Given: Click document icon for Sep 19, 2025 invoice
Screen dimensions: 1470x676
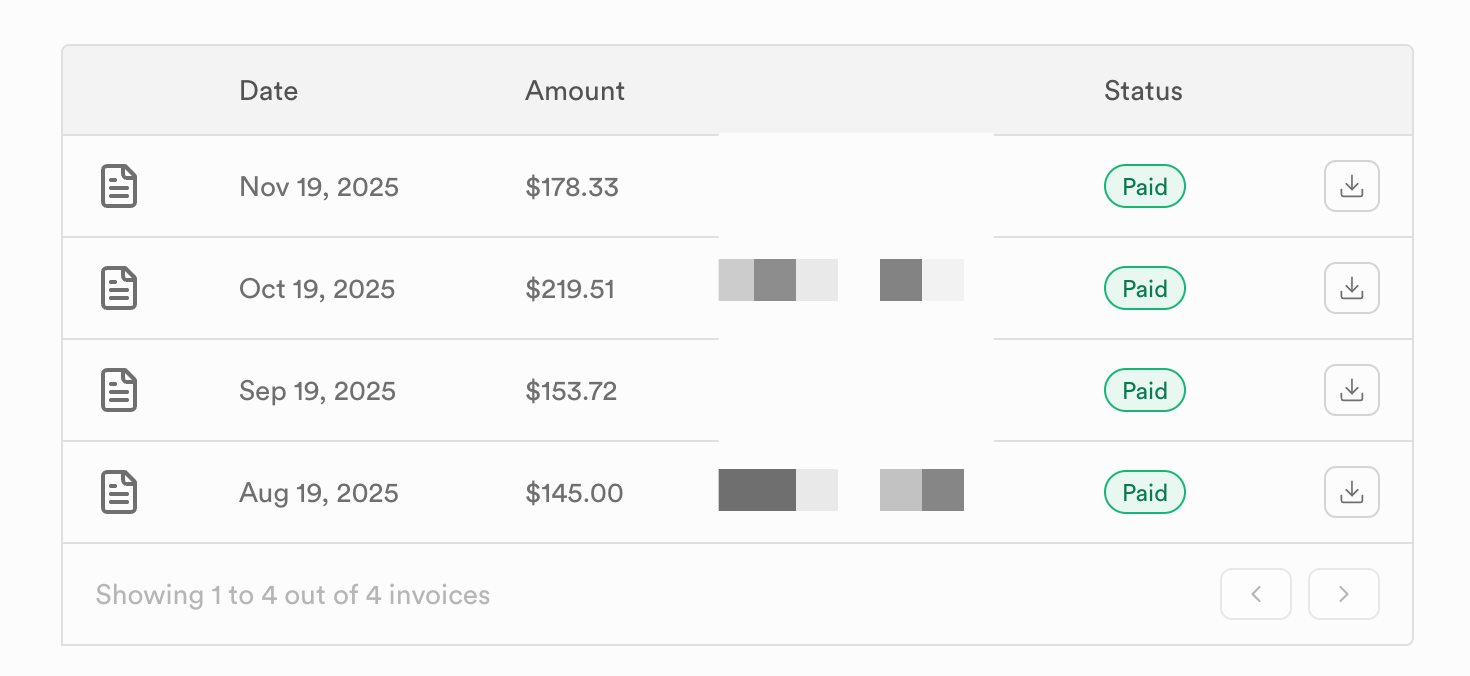Looking at the screenshot, I should [119, 391].
